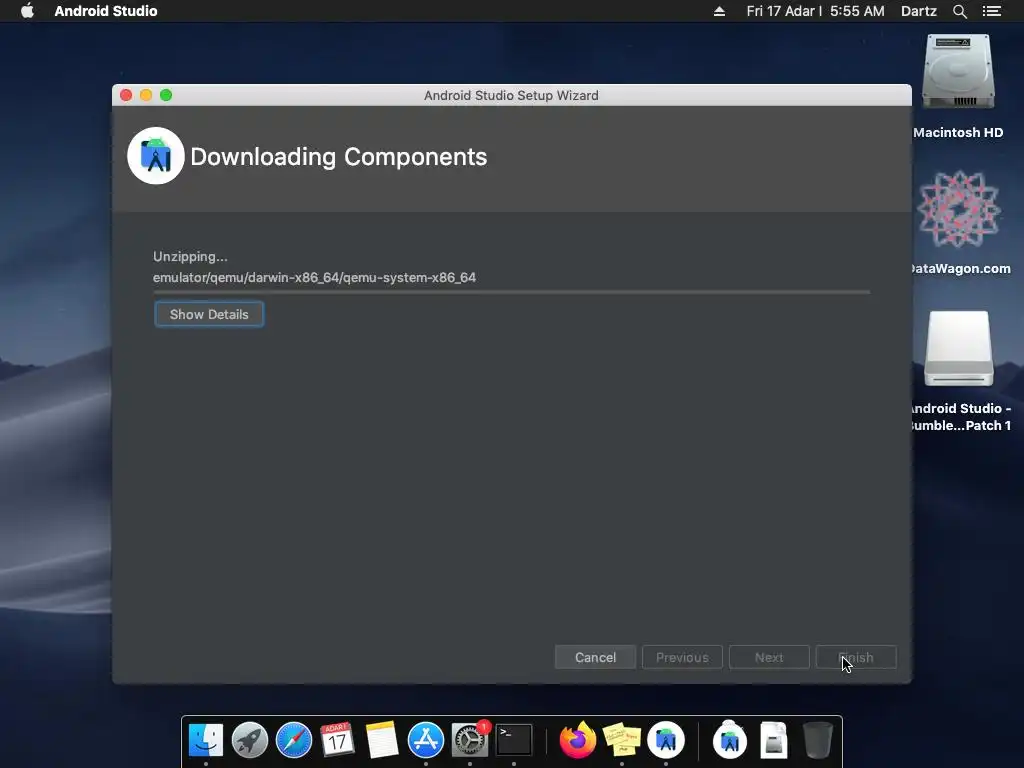This screenshot has height=768, width=1024.
Task: Open the Apple menu
Action: coord(27,11)
